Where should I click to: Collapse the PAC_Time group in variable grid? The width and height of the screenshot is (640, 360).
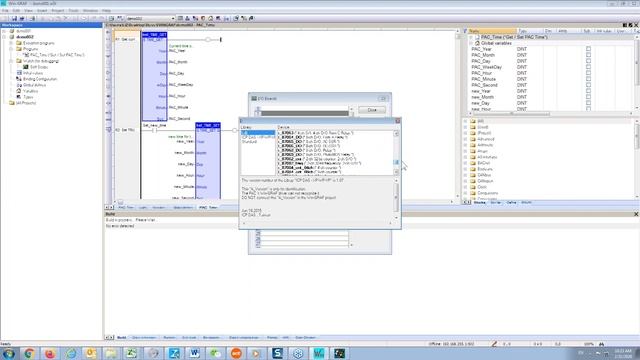(x=471, y=37)
